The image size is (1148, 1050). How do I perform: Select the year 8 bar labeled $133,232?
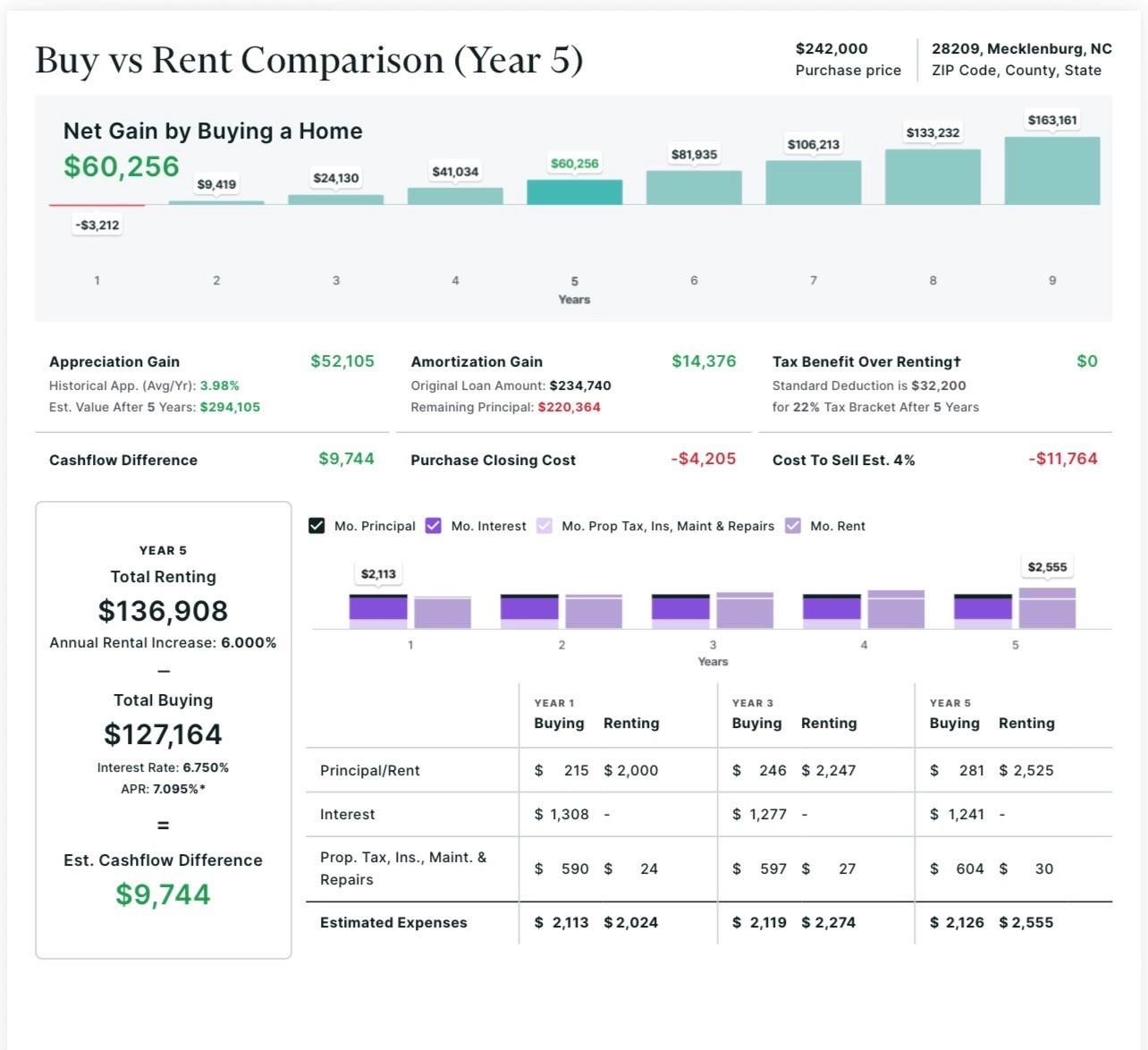pos(933,177)
